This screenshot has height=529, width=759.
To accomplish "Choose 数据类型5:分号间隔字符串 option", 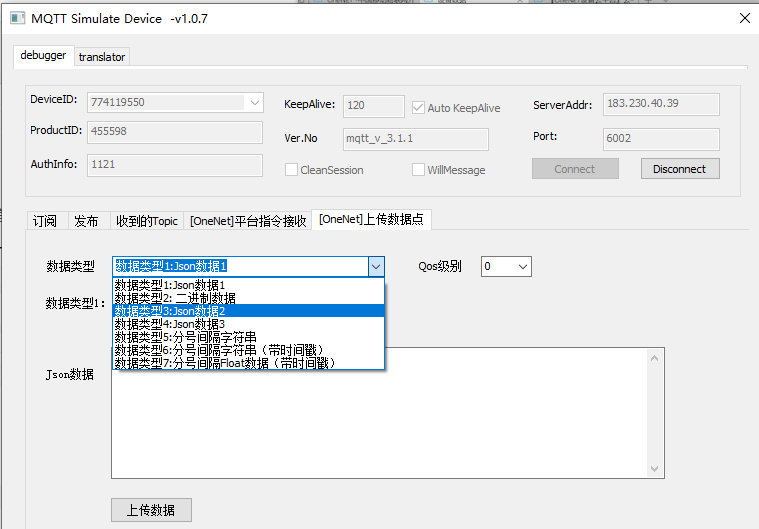I will pos(248,337).
